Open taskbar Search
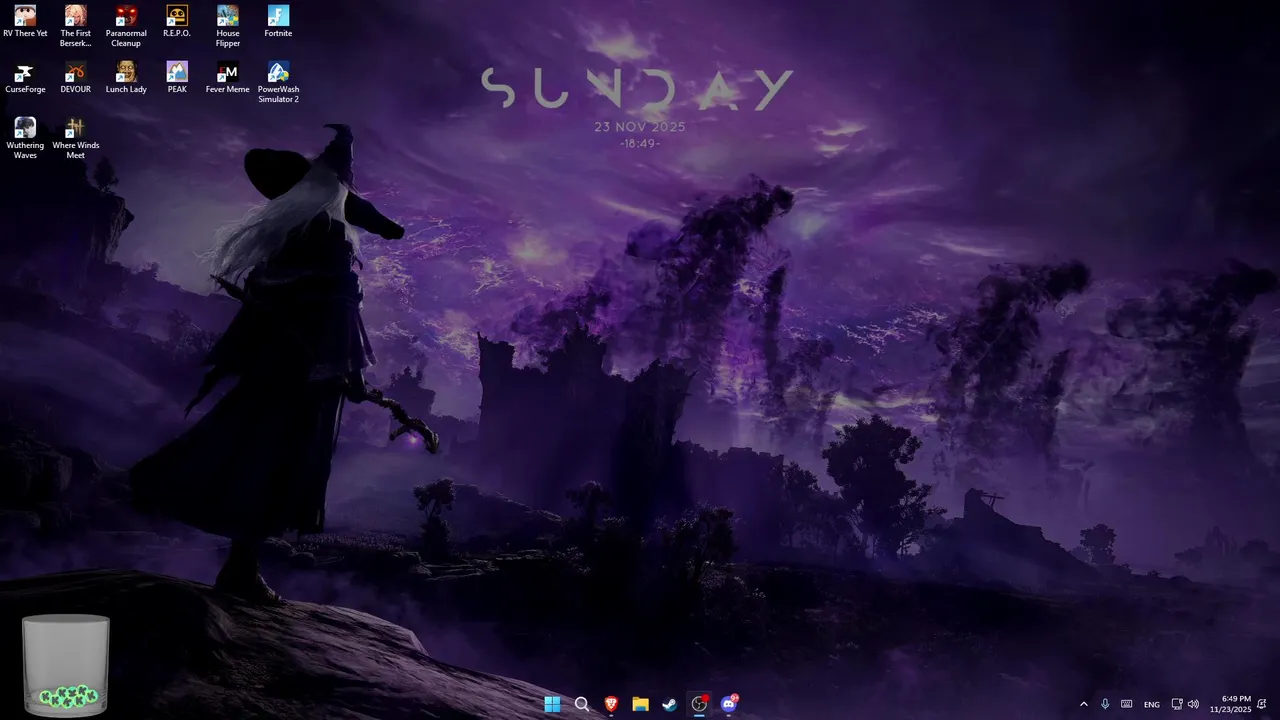This screenshot has height=720, width=1280. (582, 704)
